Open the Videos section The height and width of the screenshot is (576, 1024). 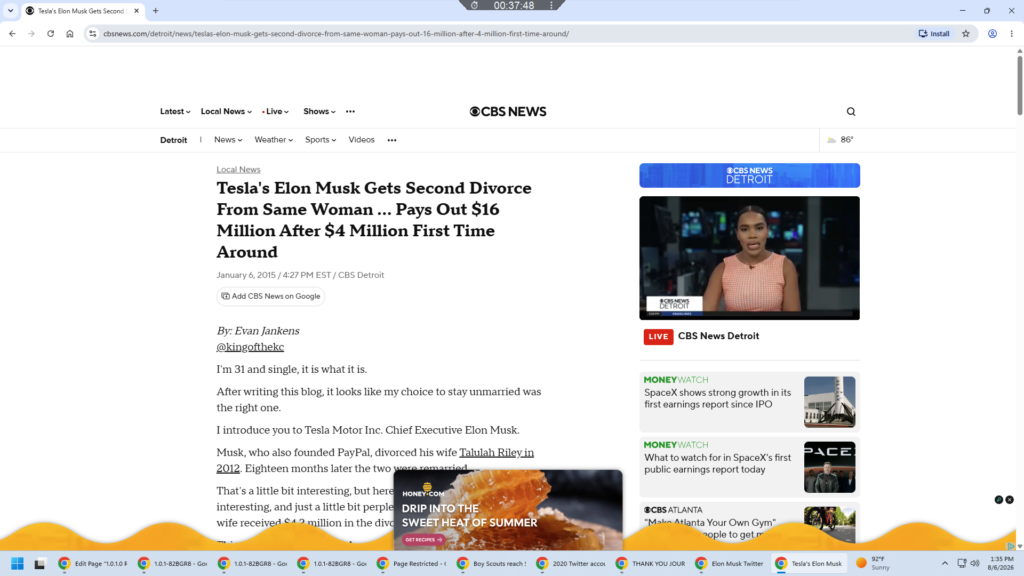click(361, 140)
